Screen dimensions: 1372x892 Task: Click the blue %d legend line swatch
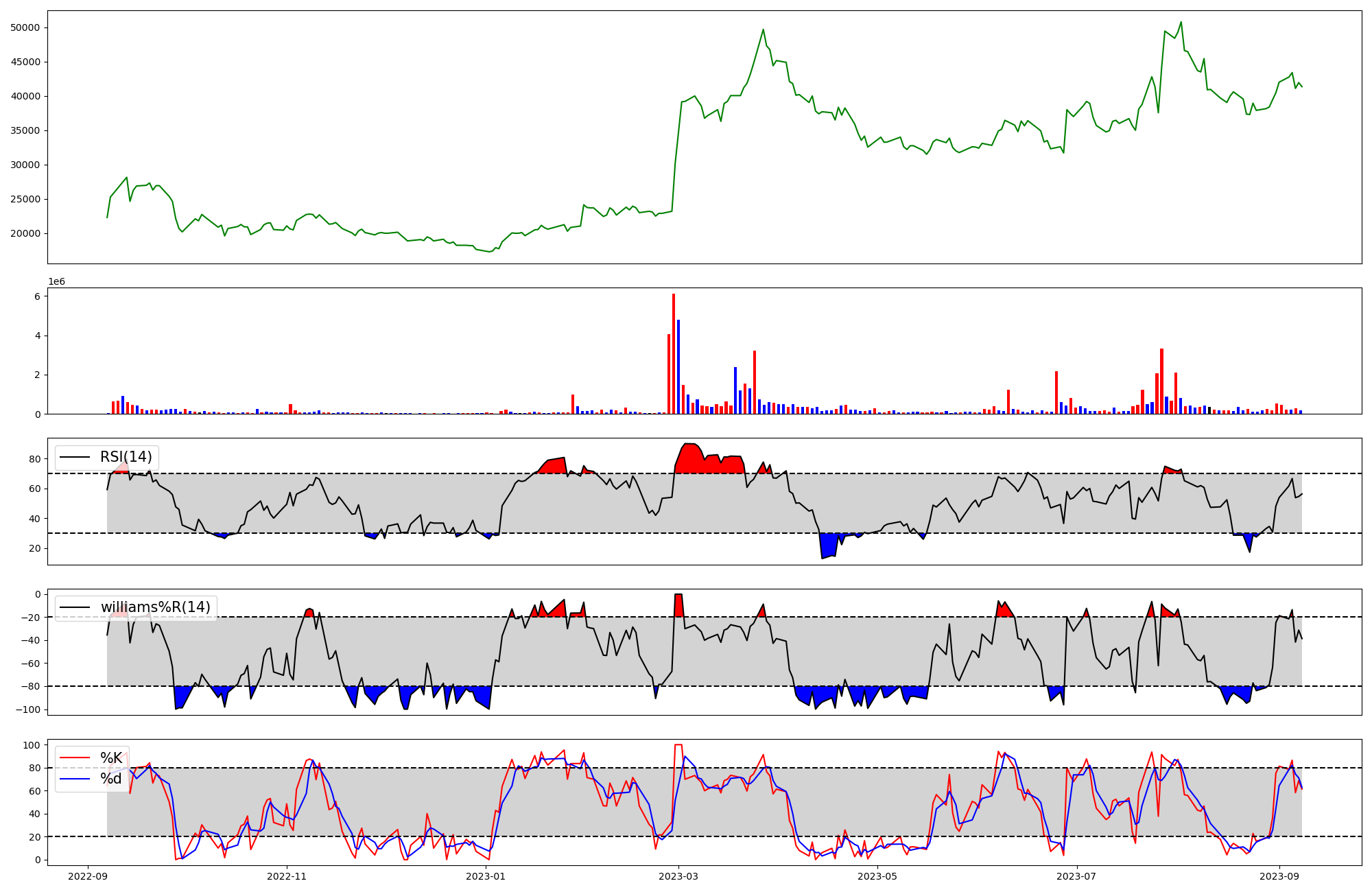(75, 779)
